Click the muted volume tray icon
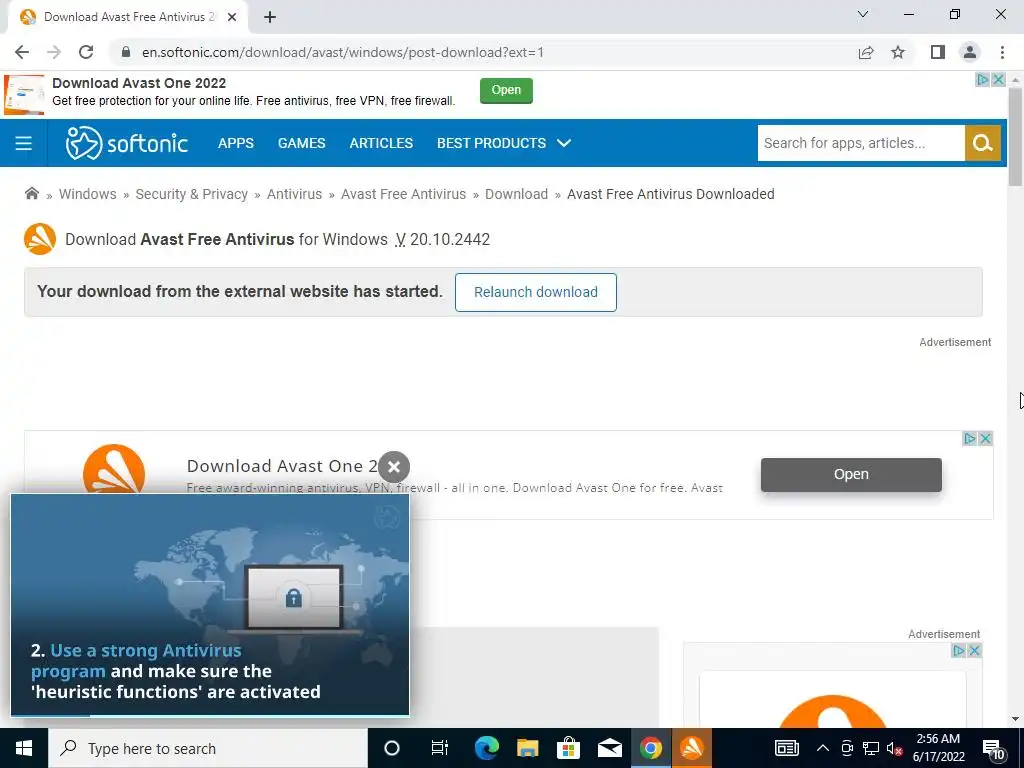This screenshot has width=1024, height=768. click(x=895, y=748)
